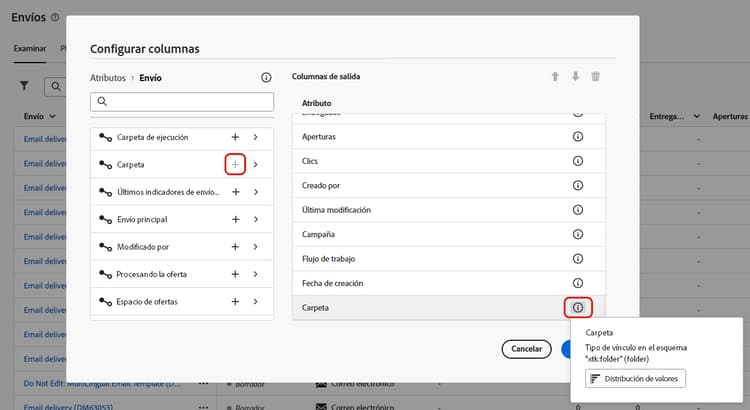Add Carpeta de ejecución attribute with plus
Screen dimensions: 750x410
pos(235,137)
